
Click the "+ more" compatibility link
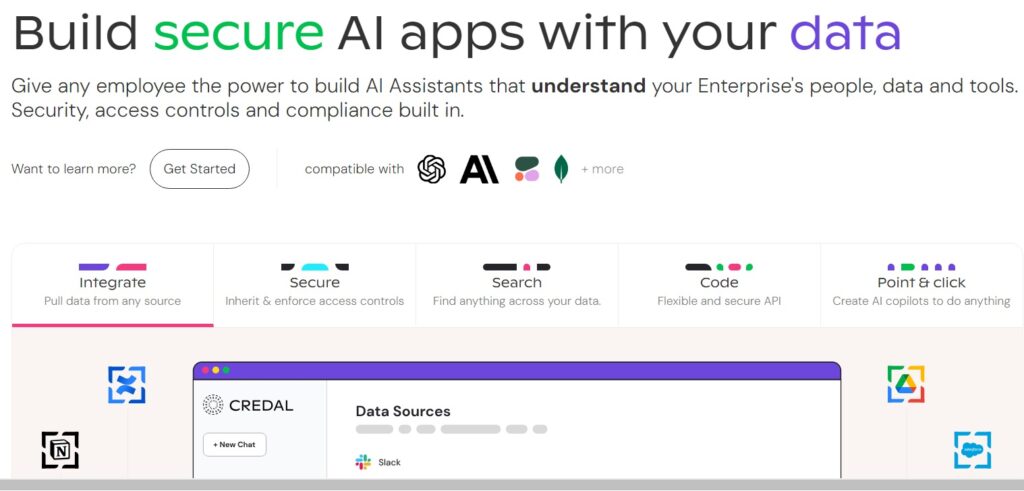point(602,169)
